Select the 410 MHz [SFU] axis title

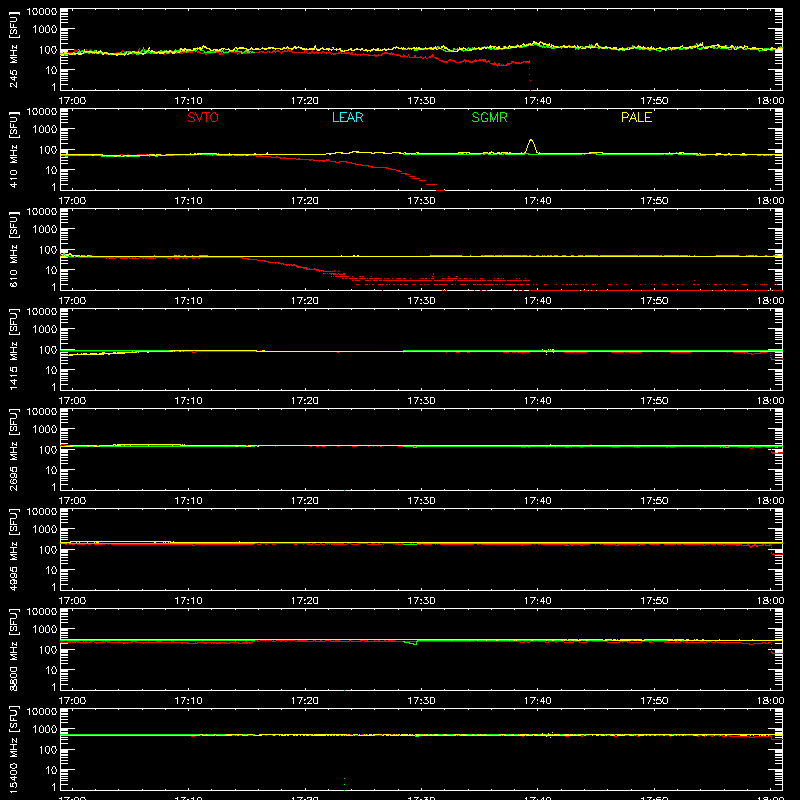point(13,149)
